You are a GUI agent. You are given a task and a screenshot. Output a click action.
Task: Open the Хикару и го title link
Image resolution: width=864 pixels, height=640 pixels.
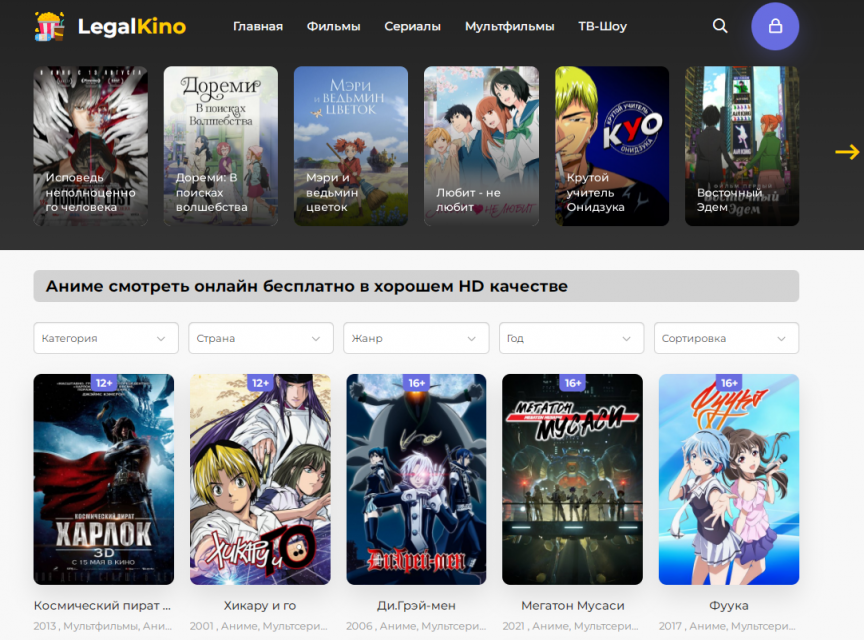(260, 606)
